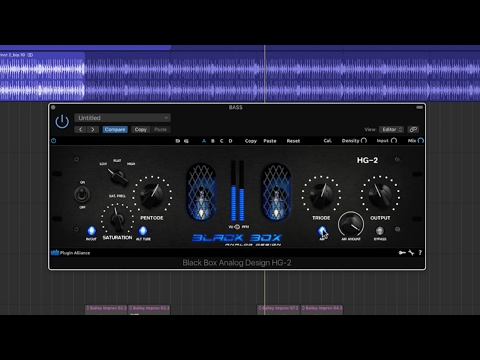The height and width of the screenshot is (360, 480).
Task: Click the loop icon on the first audio region
Action: coord(30,55)
